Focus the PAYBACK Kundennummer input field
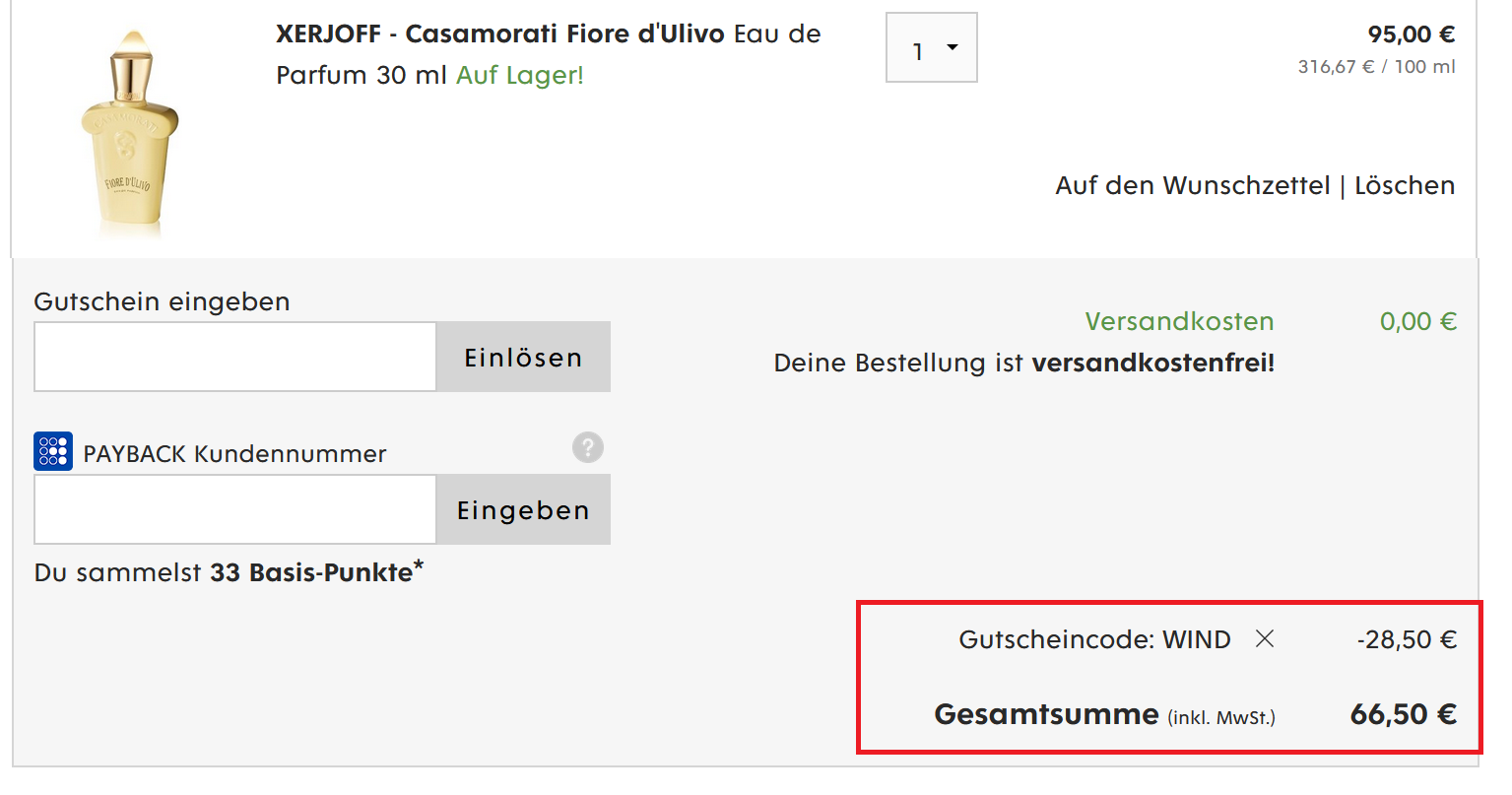 click(235, 509)
